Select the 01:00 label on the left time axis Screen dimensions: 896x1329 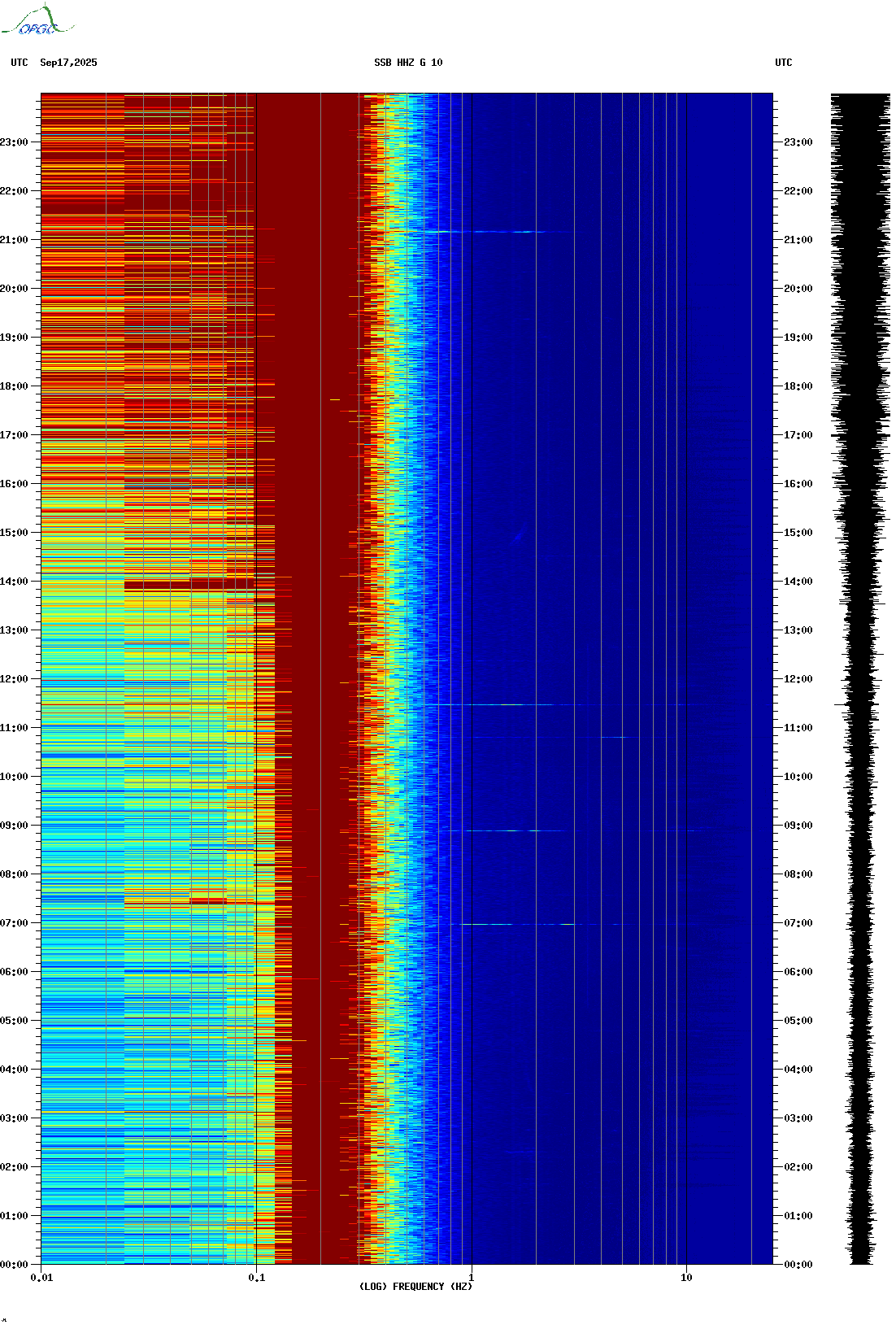pyautogui.click(x=14, y=1216)
